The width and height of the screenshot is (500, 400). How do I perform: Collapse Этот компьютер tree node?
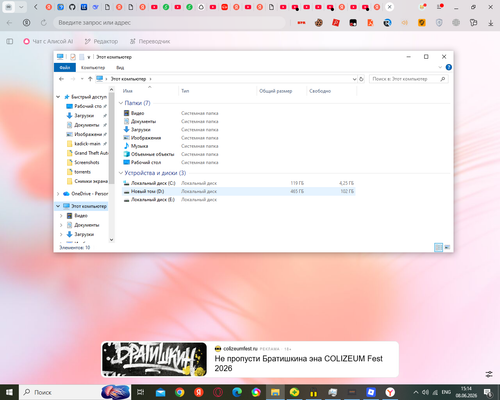click(x=58, y=206)
